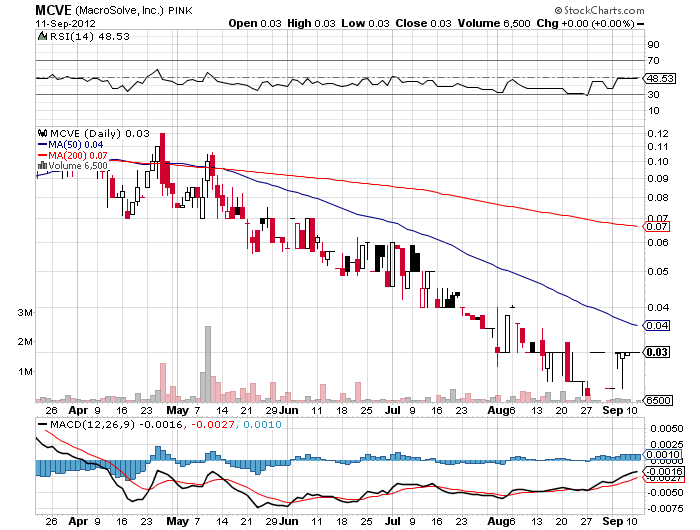This screenshot has width=700, height=530.
Task: Click the MACD(12,26,9) -0.0016 label
Action: tap(117, 424)
